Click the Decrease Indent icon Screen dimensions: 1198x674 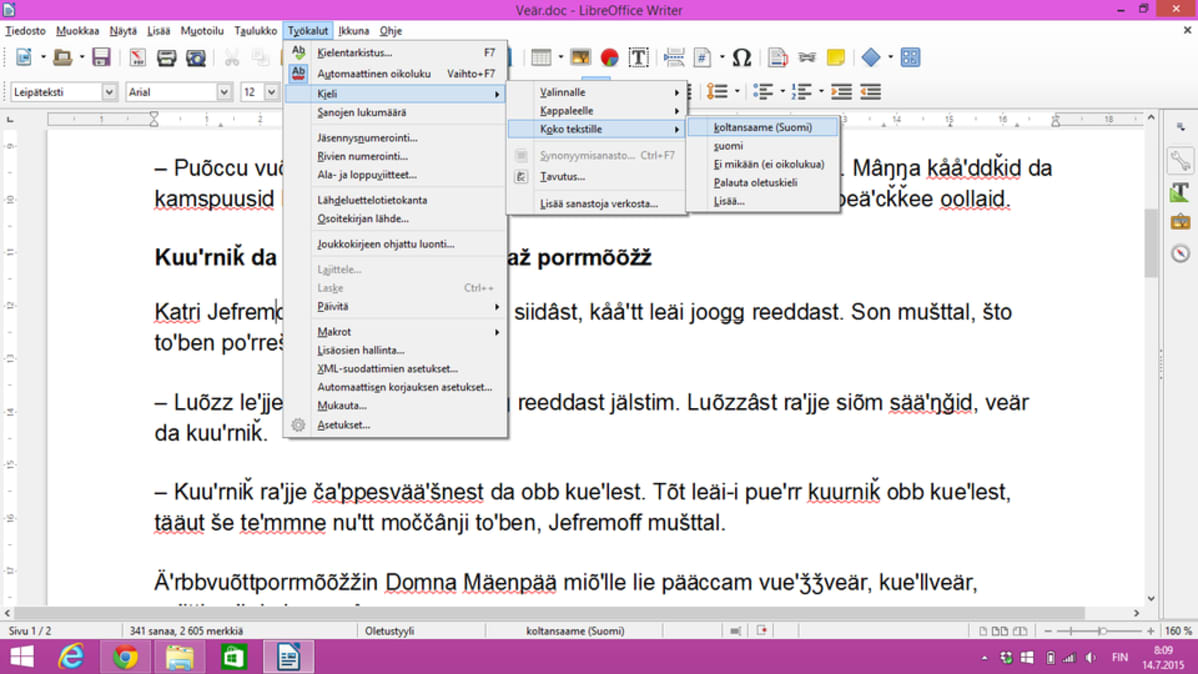point(870,92)
